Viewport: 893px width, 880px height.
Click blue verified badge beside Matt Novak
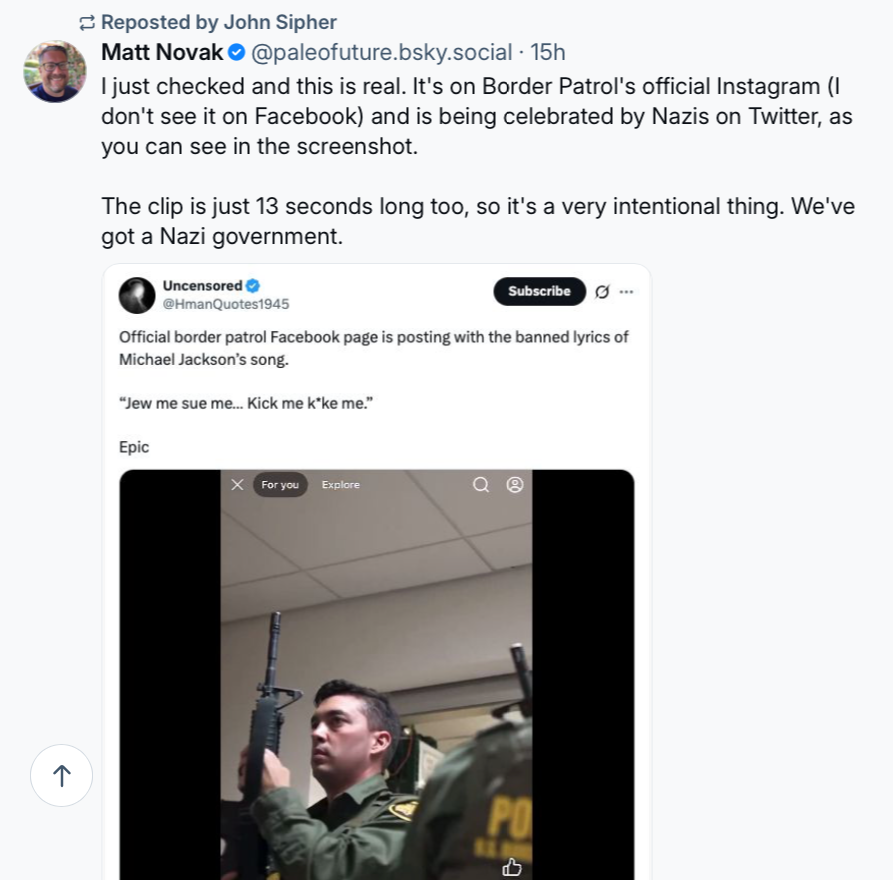pyautogui.click(x=237, y=52)
